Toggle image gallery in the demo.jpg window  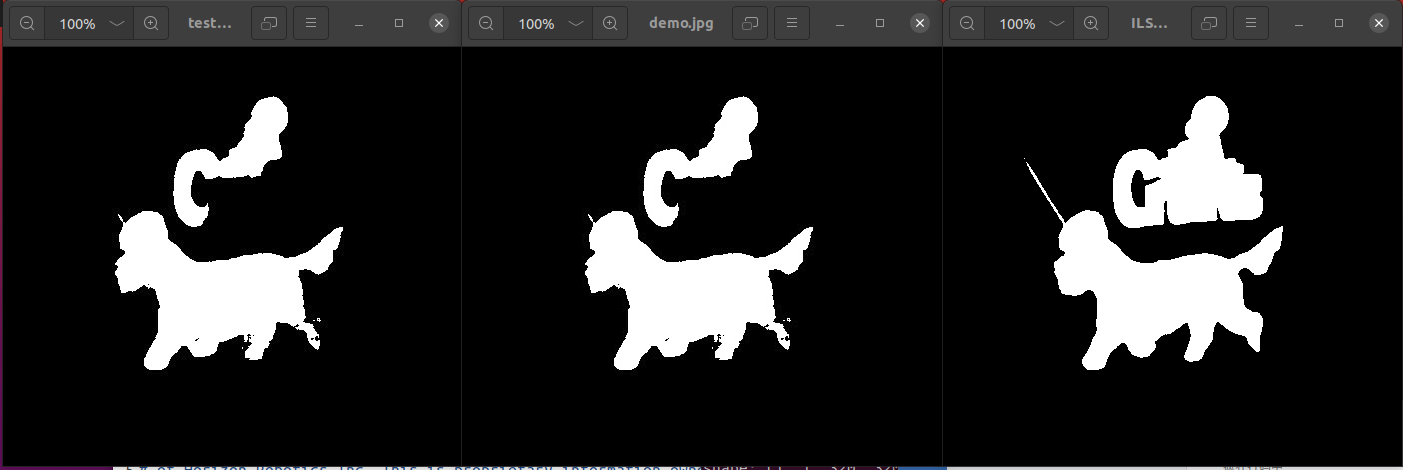[749, 23]
